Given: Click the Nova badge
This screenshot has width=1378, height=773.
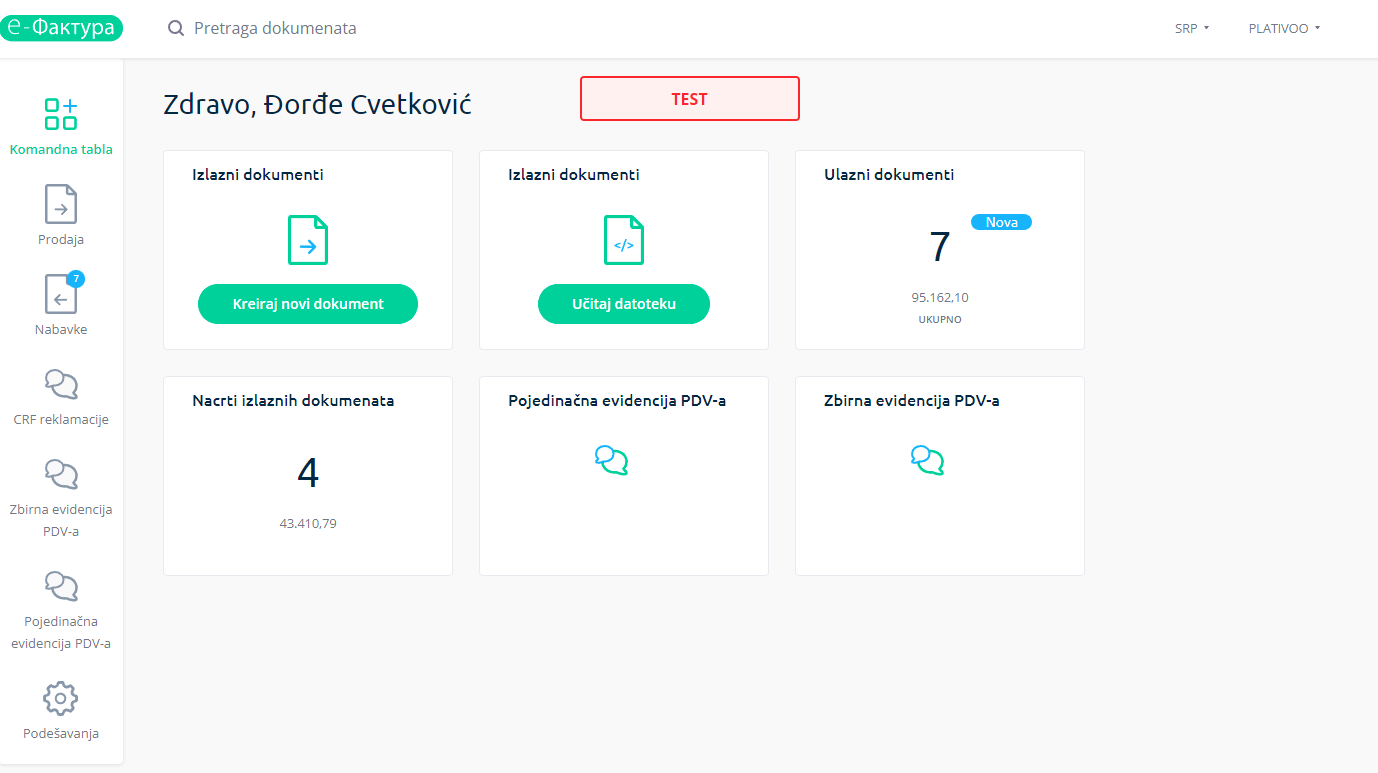Looking at the screenshot, I should click(x=1001, y=222).
